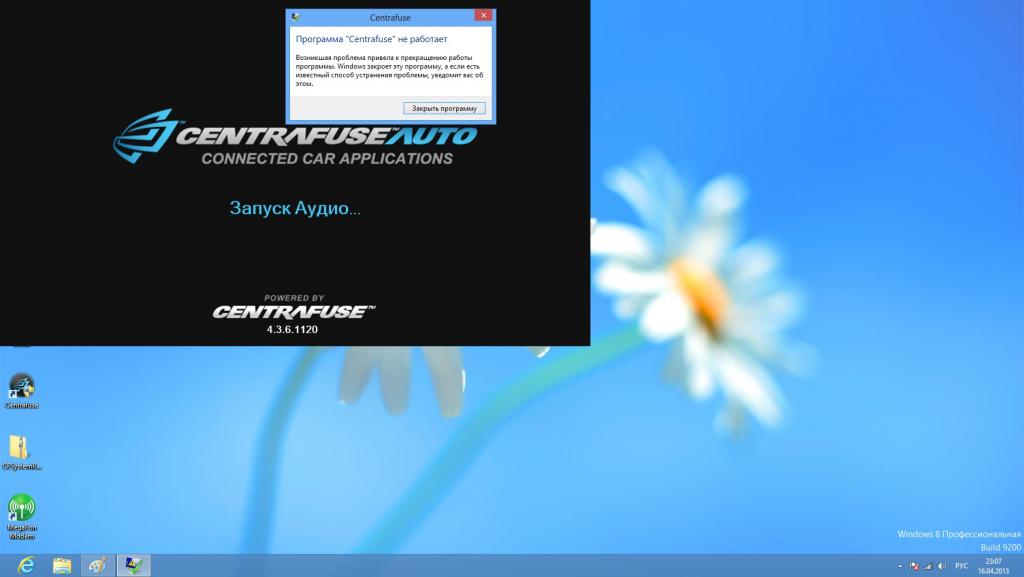Click the network signal tray icon

point(928,566)
